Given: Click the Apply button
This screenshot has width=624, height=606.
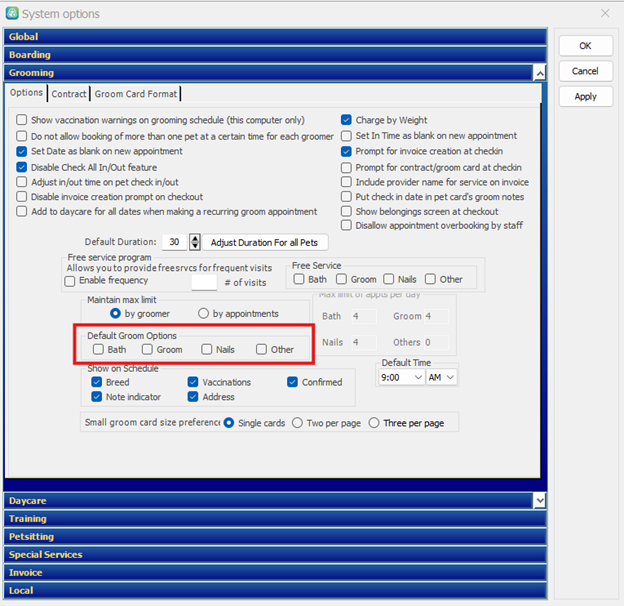Looking at the screenshot, I should (585, 97).
